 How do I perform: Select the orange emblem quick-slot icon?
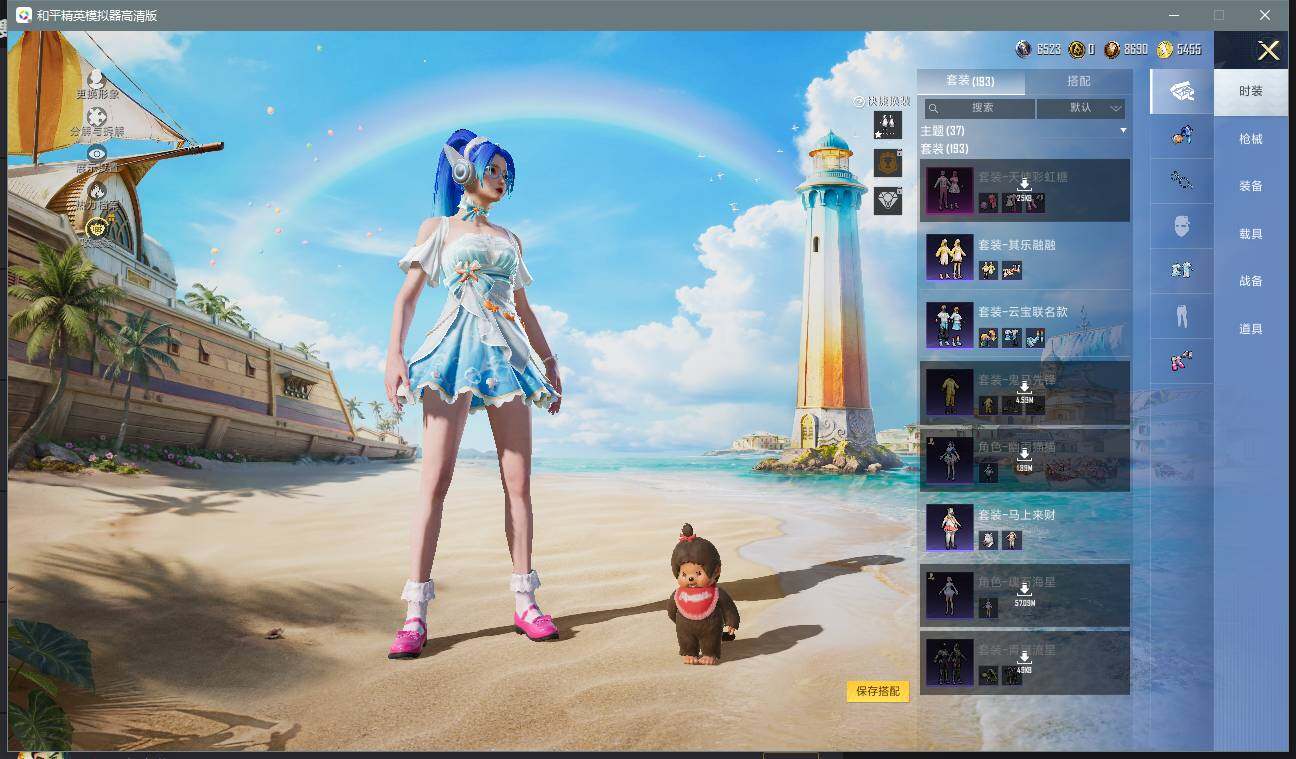(887, 163)
